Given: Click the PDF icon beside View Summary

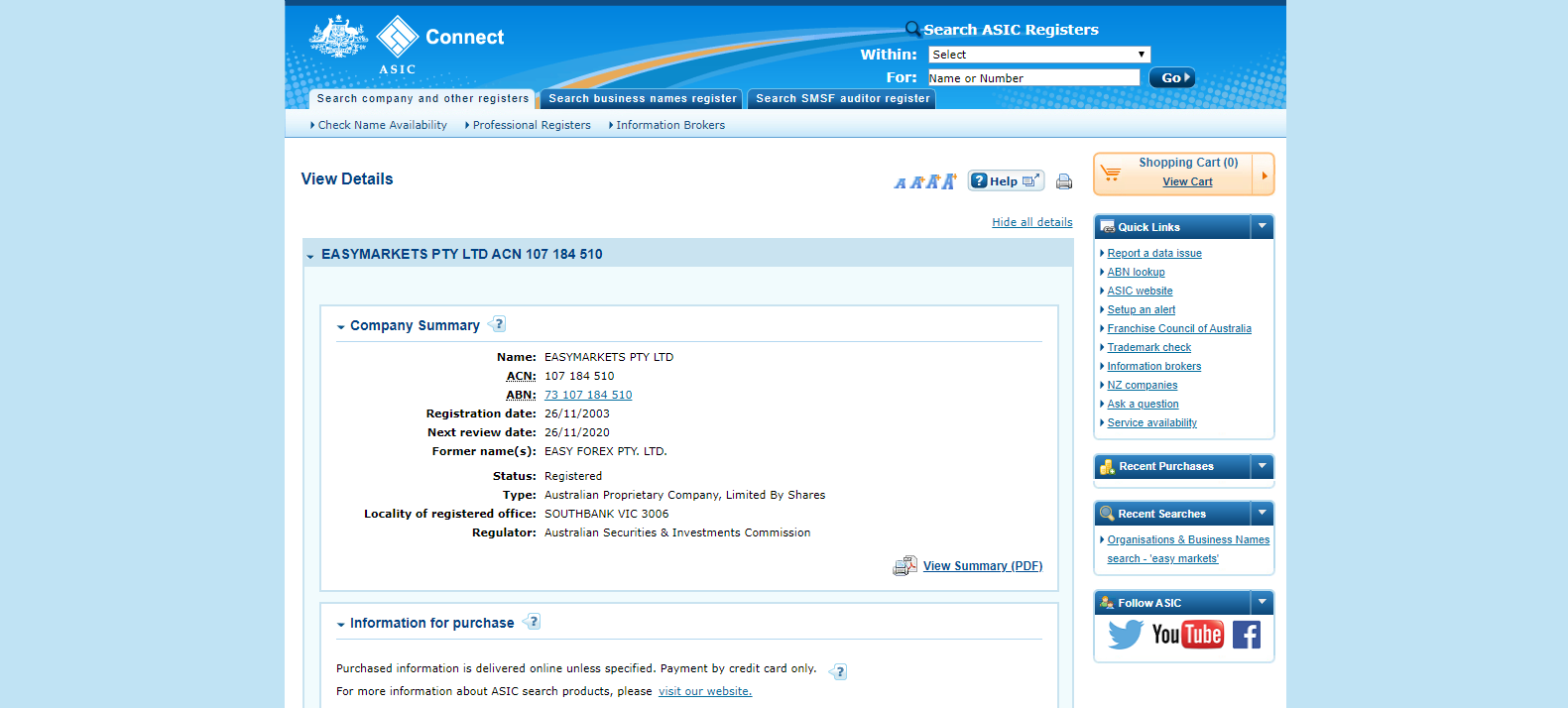Looking at the screenshot, I should 905,566.
